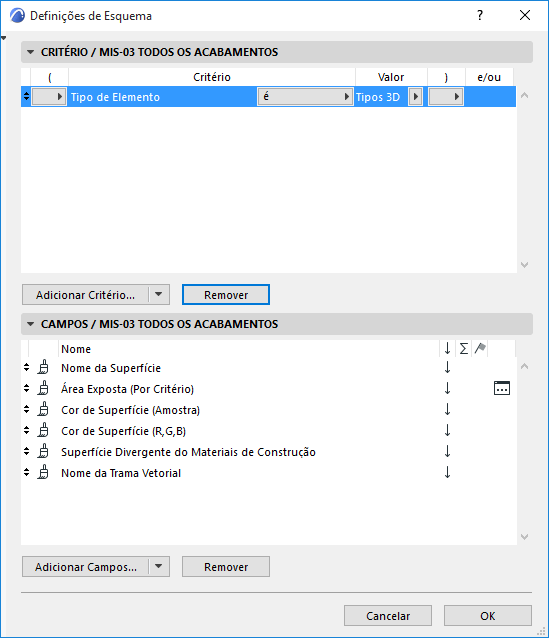Image resolution: width=549 pixels, height=638 pixels.
Task: Toggle sort arrow for Nome da Superfície
Action: point(447,367)
